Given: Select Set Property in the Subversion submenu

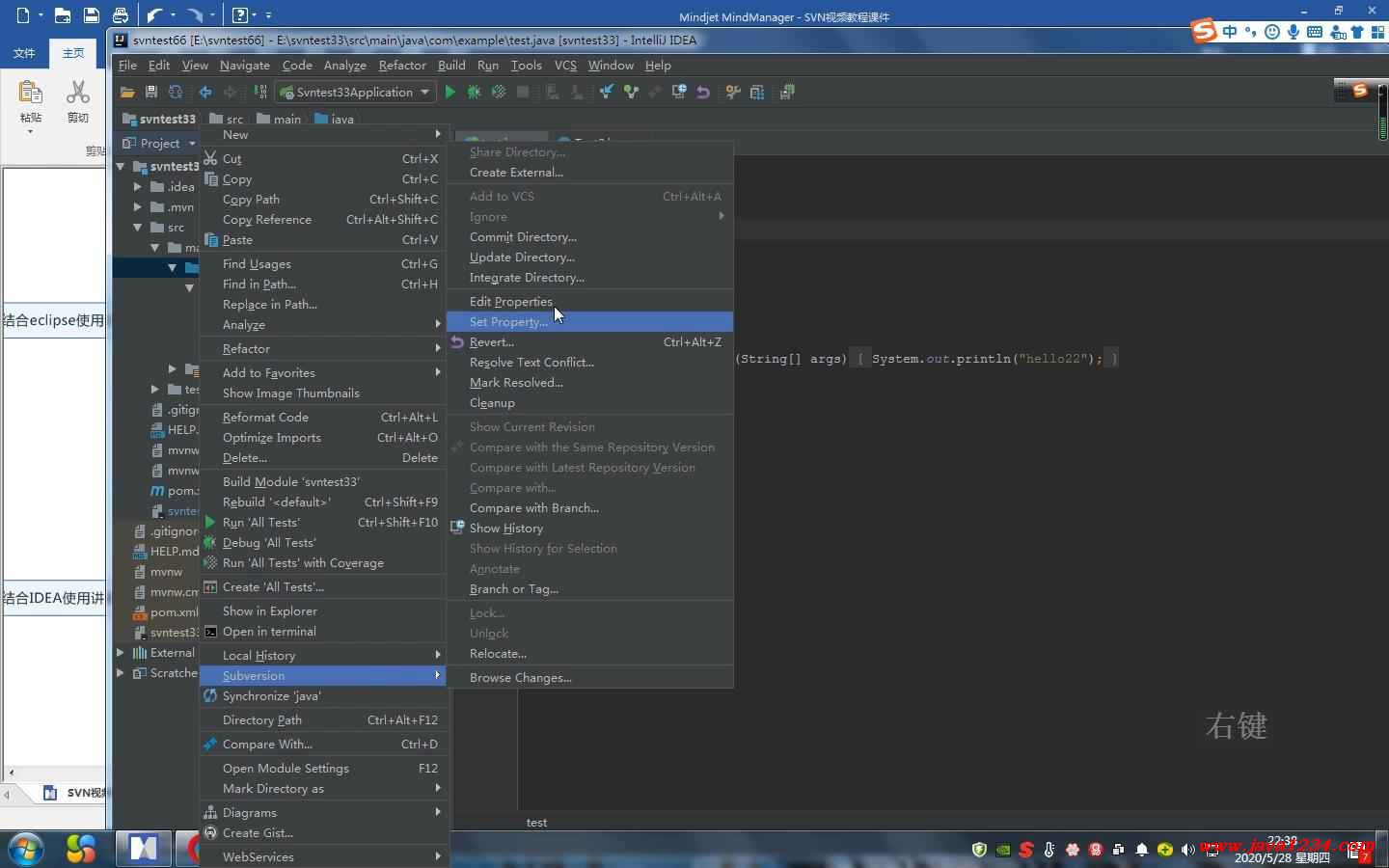Looking at the screenshot, I should click(x=590, y=321).
